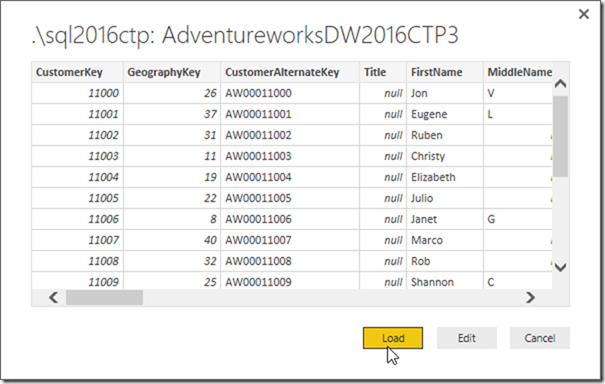The height and width of the screenshot is (384, 605).
Task: Click the cell AW00011005
Action: coord(290,198)
